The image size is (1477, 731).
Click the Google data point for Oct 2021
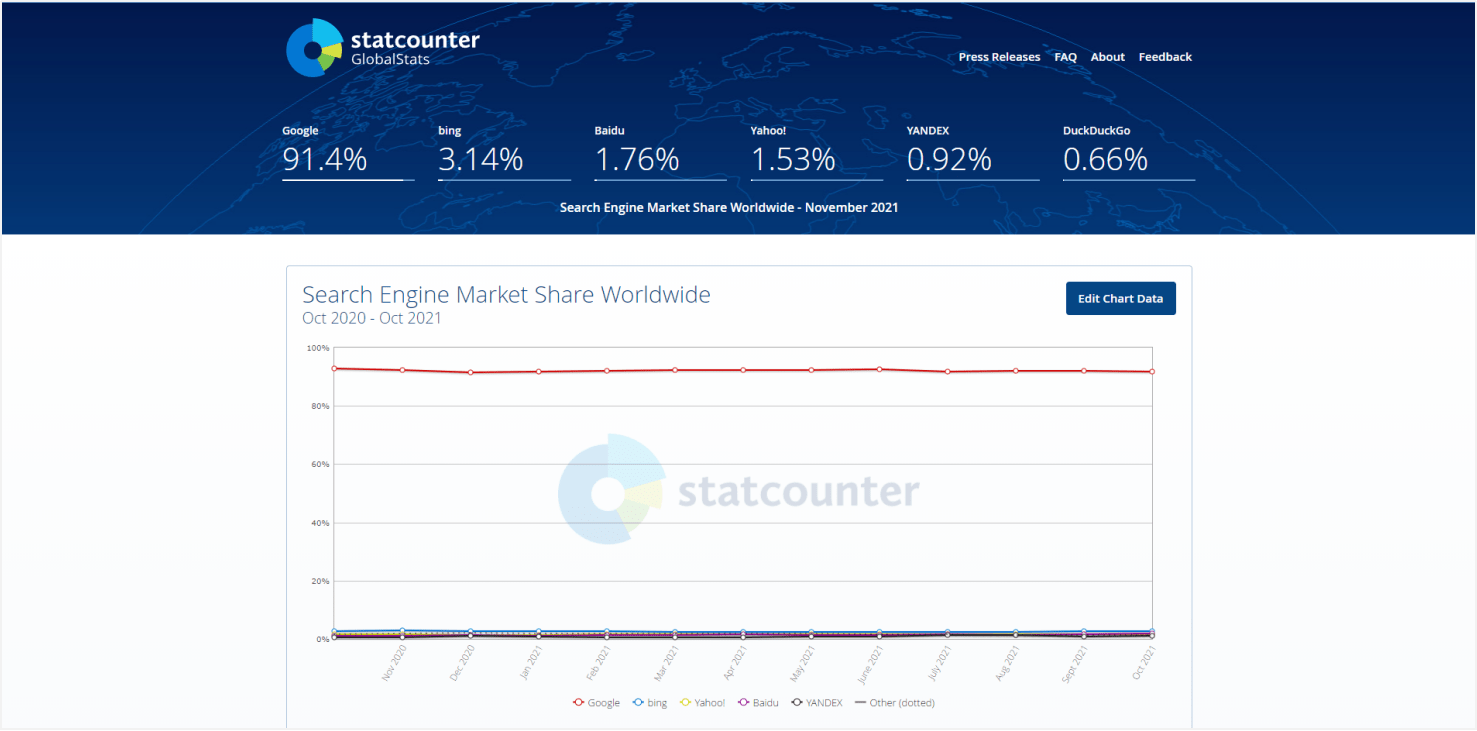coord(1152,372)
